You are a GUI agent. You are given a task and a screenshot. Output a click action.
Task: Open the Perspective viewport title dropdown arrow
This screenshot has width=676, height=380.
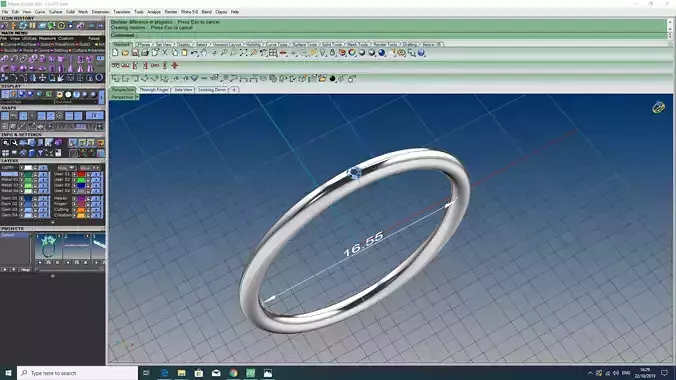click(x=137, y=97)
